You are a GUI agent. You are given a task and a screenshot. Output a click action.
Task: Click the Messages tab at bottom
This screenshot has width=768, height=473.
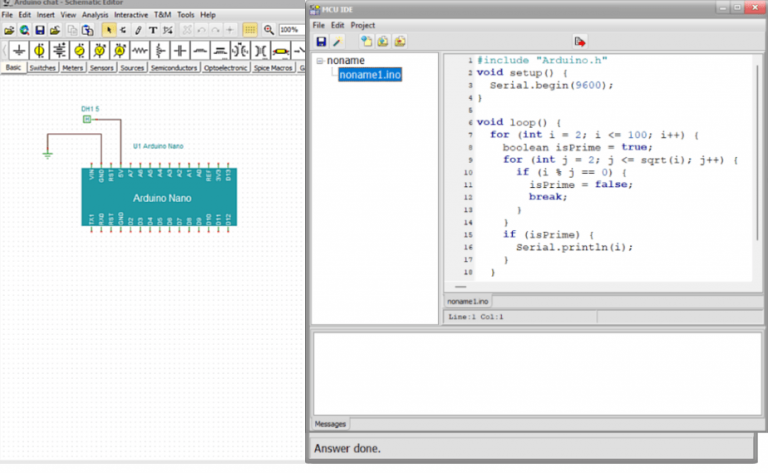(x=331, y=424)
